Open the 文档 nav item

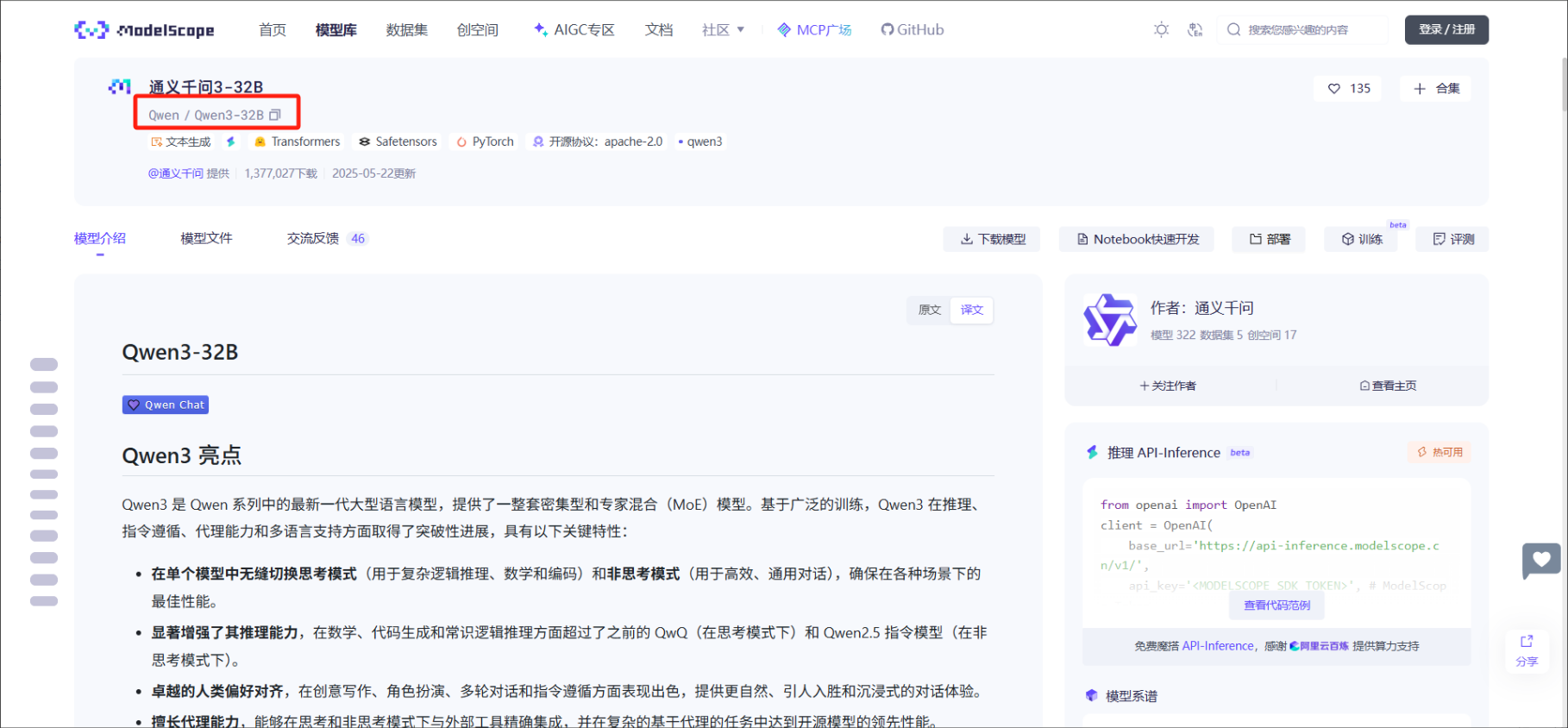tap(659, 29)
